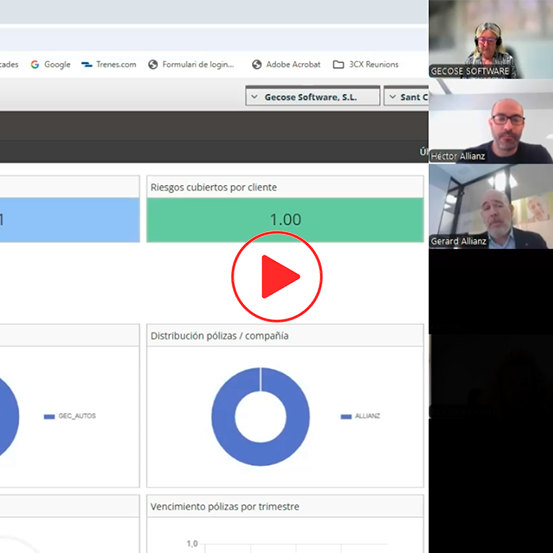Screen dimensions: 553x553
Task: Click the Trenes.com favicon
Action: pyautogui.click(x=86, y=65)
